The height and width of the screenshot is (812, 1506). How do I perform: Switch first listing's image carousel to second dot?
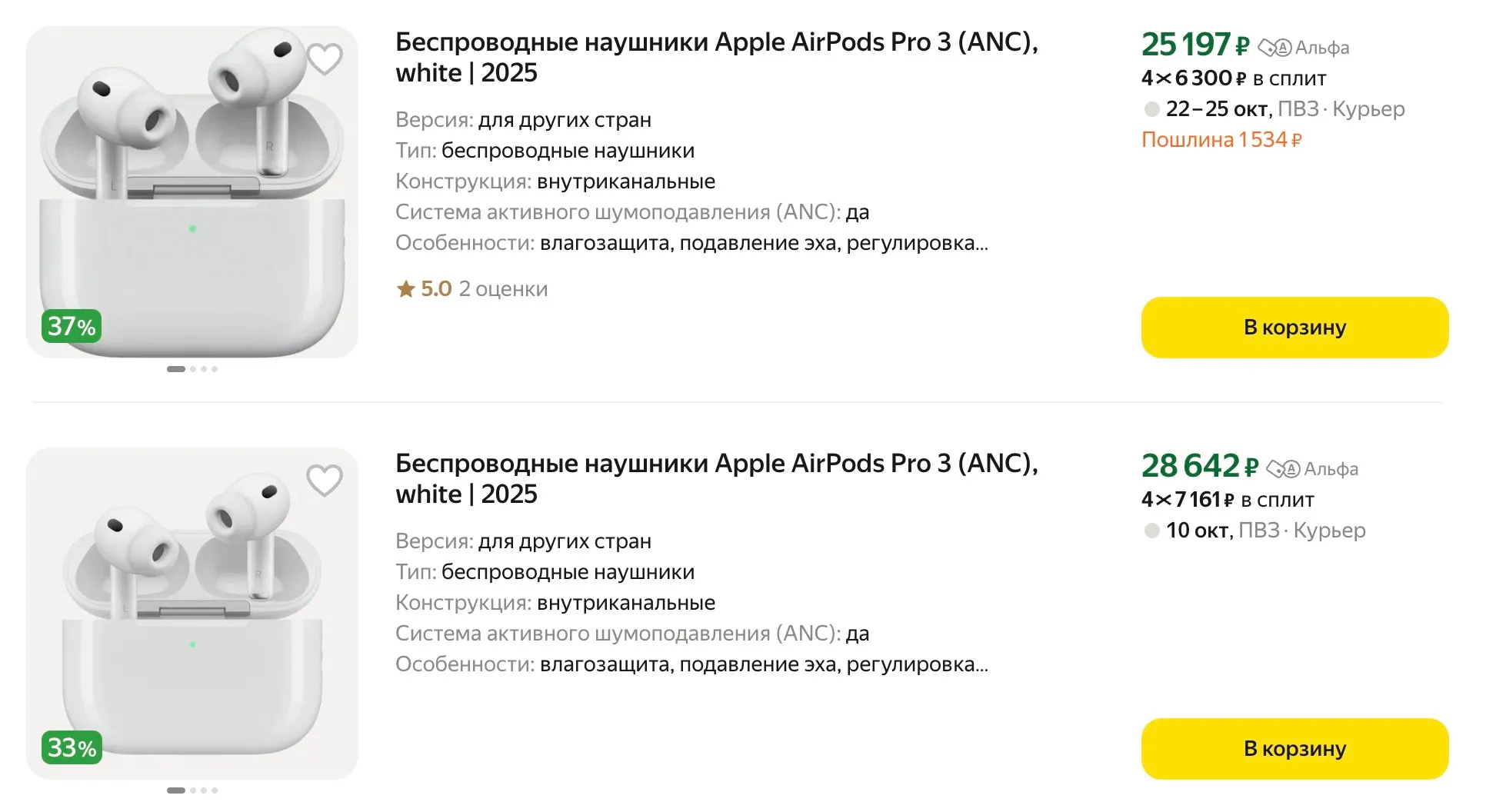[193, 369]
